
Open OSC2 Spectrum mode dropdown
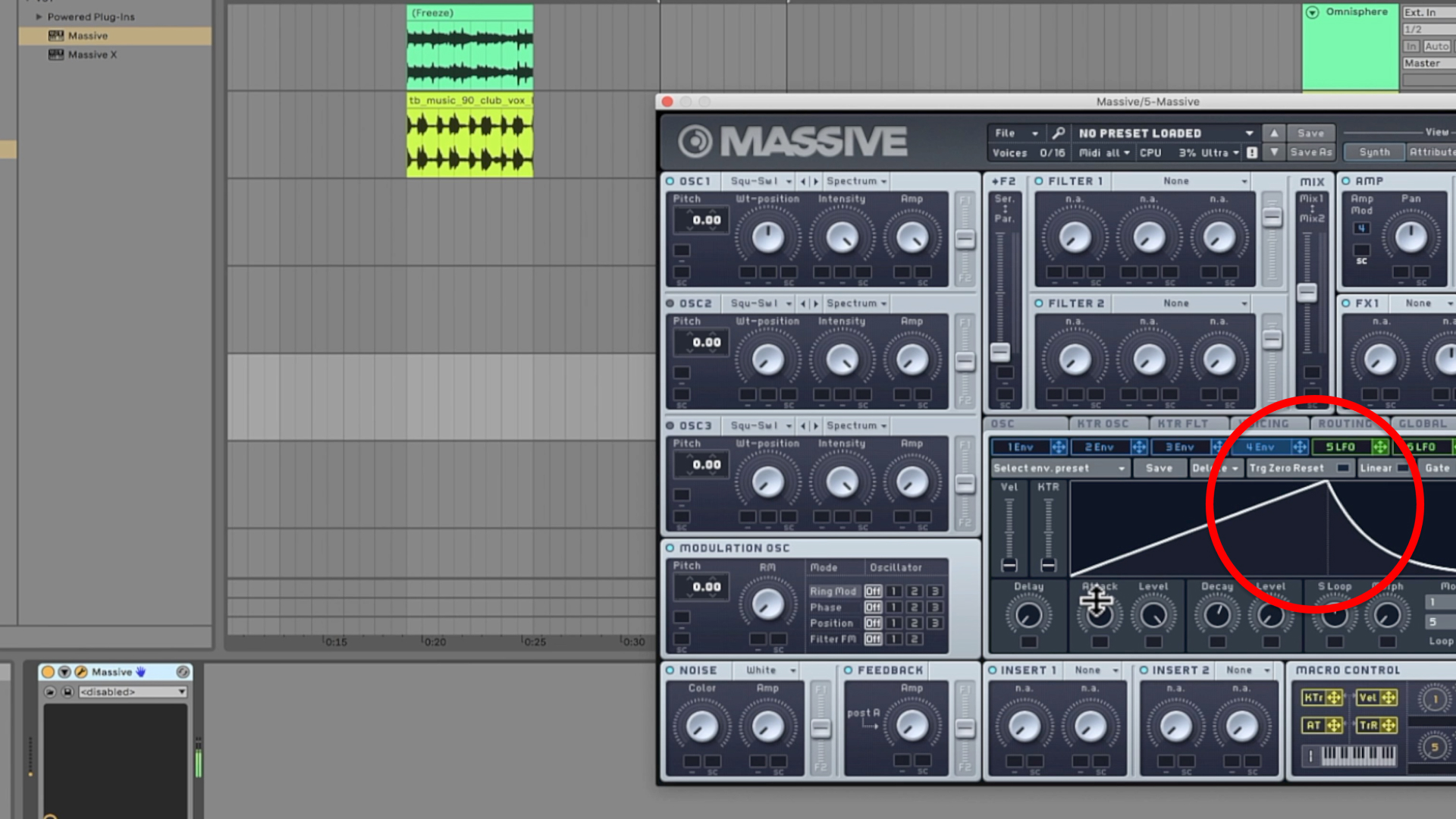[856, 303]
